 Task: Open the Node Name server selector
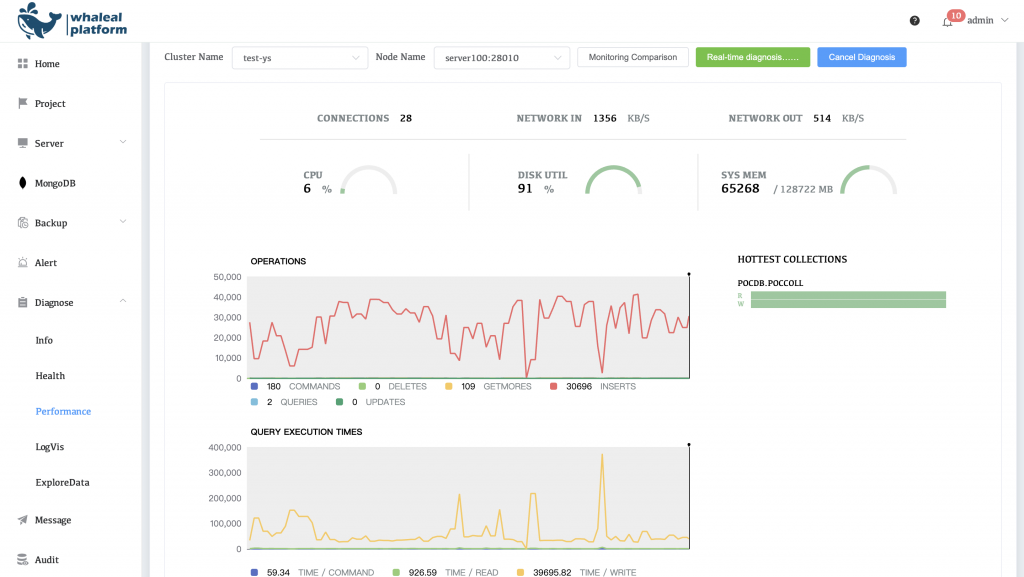click(501, 57)
